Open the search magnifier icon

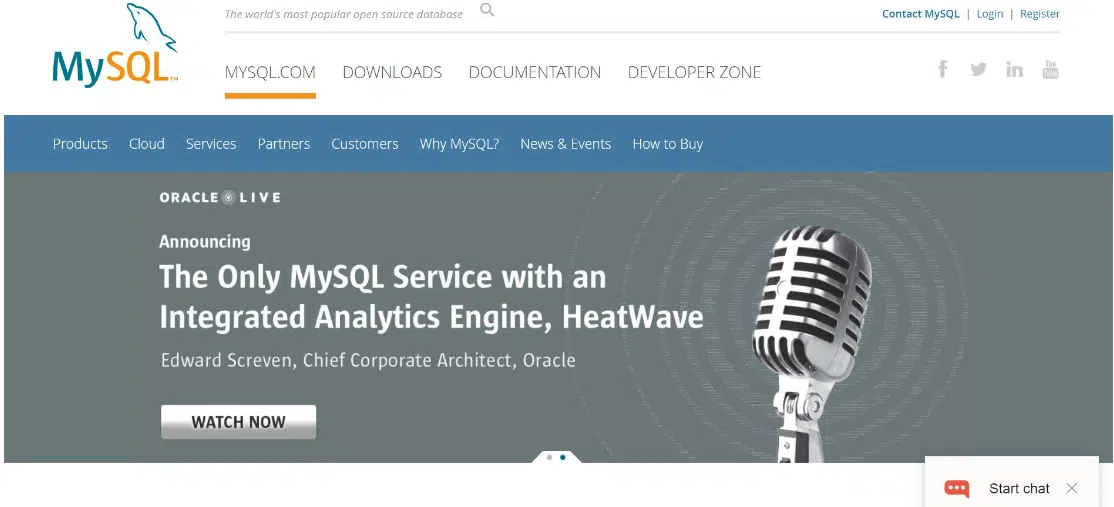pyautogui.click(x=487, y=11)
